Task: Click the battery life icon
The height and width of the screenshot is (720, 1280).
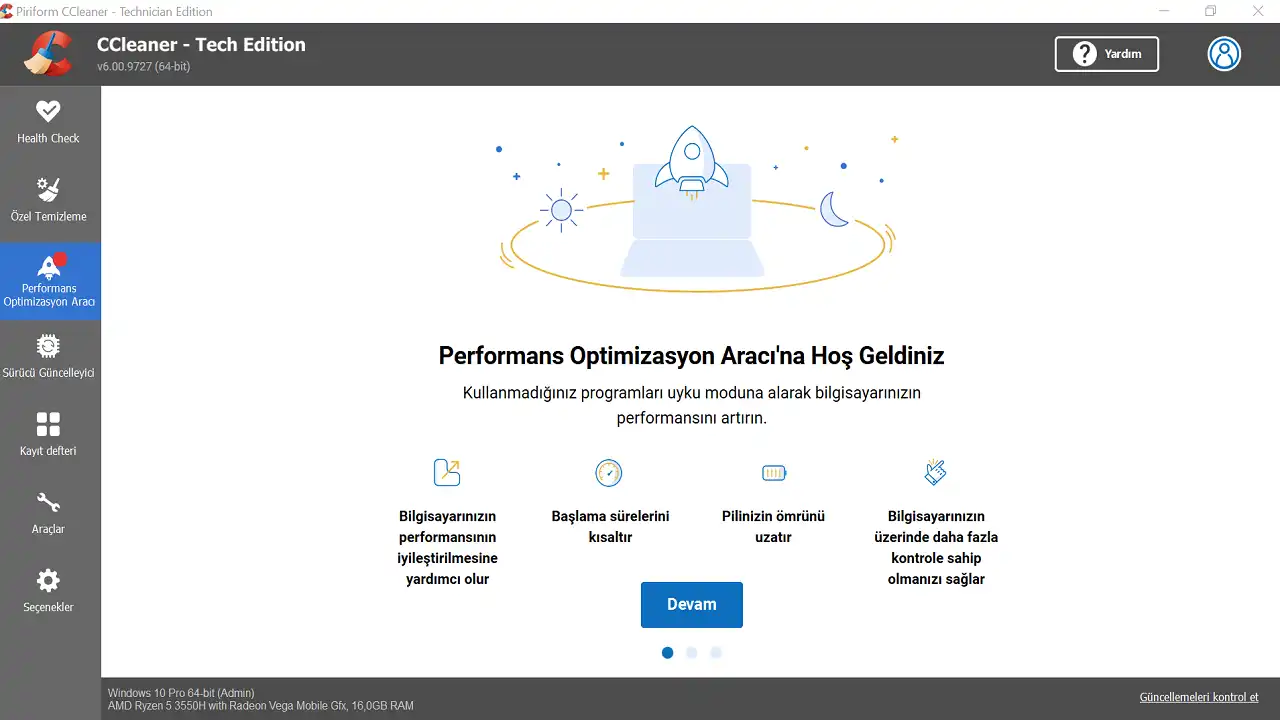Action: click(774, 472)
